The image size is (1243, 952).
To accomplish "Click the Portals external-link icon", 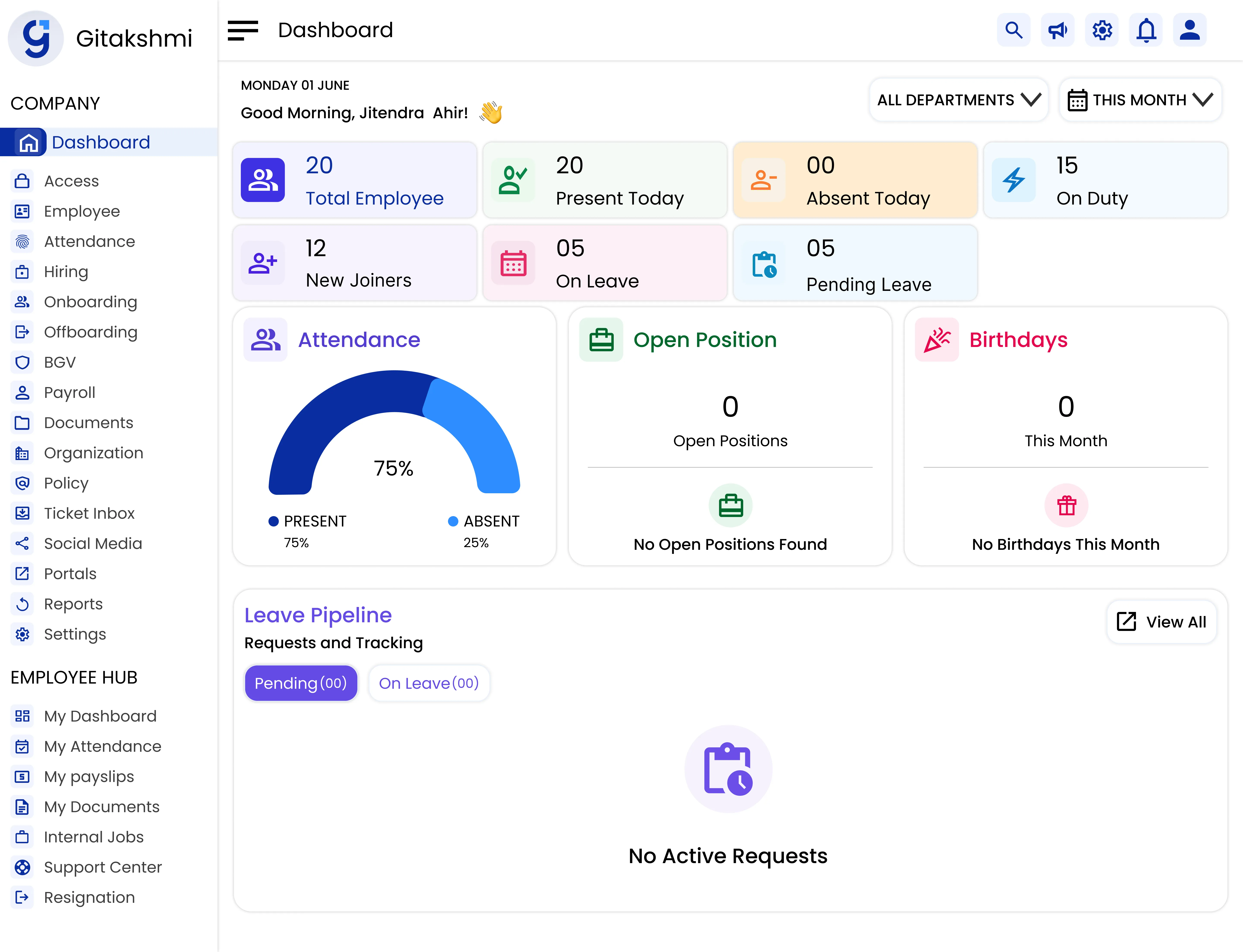I will [x=22, y=574].
